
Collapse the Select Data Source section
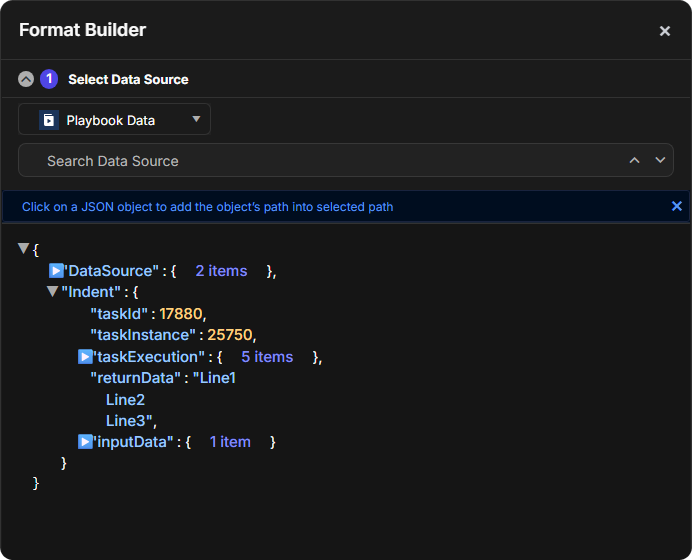pyautogui.click(x=26, y=79)
